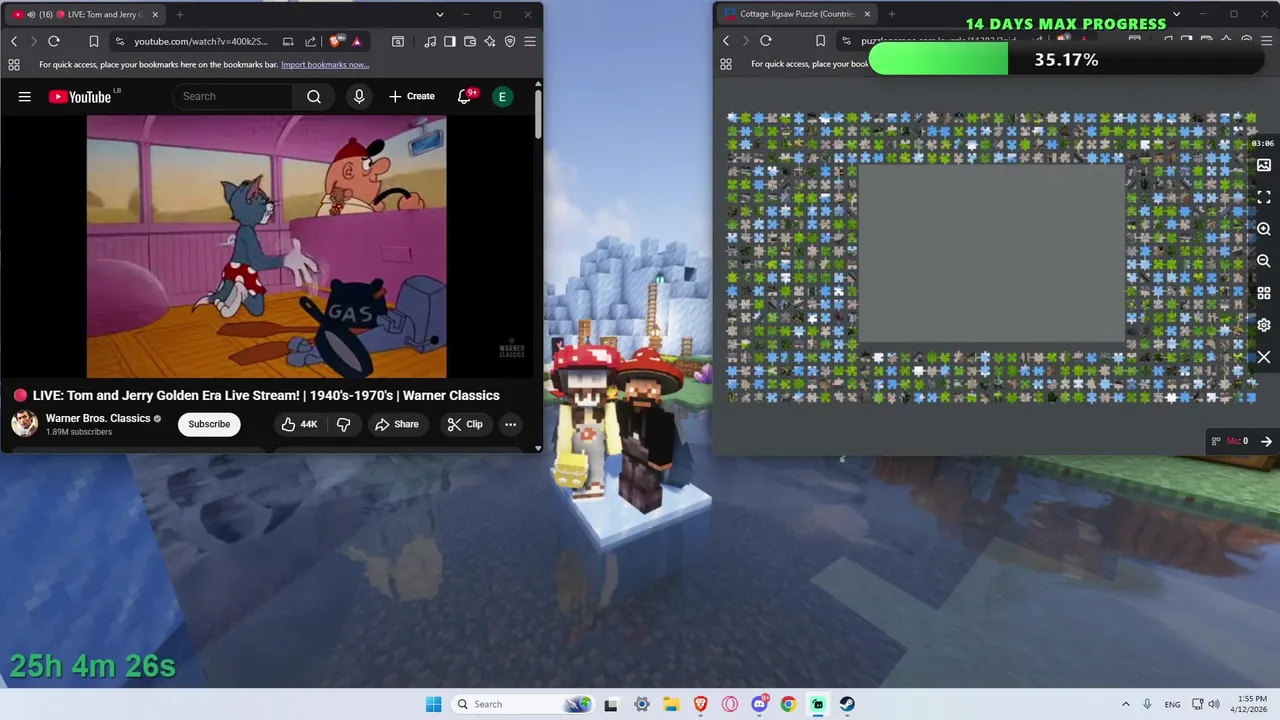Screen dimensions: 1280x720
Task: Open a new tab in the YouTube window
Action: pos(180,14)
